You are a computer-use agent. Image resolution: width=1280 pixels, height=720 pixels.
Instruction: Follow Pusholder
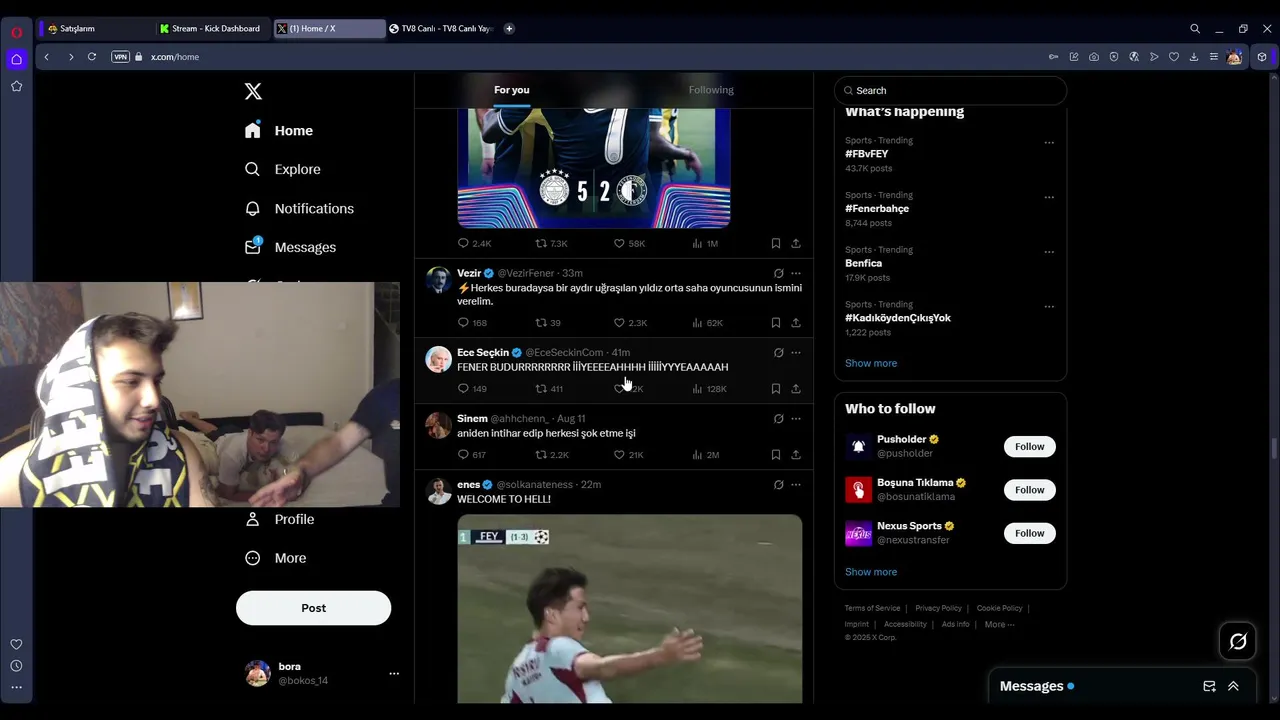coord(1029,447)
